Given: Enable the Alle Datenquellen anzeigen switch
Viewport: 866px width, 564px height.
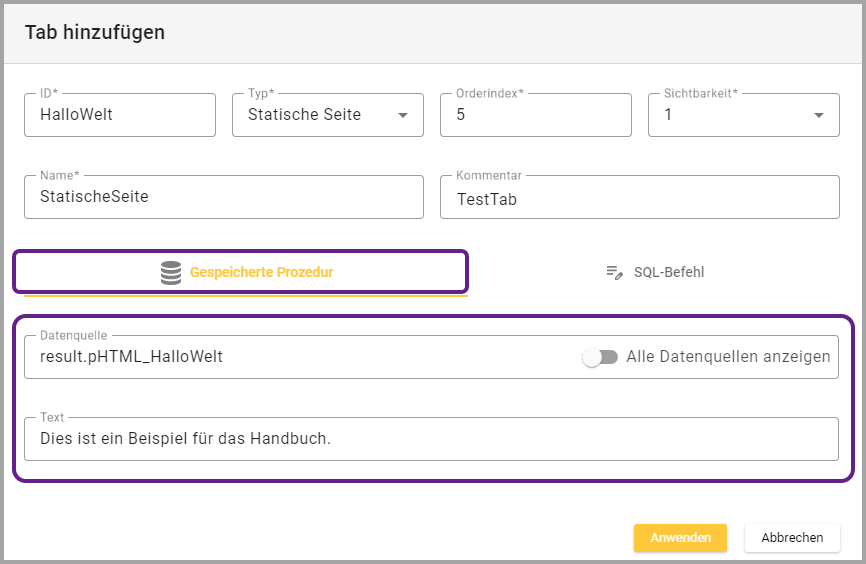Looking at the screenshot, I should (x=600, y=357).
